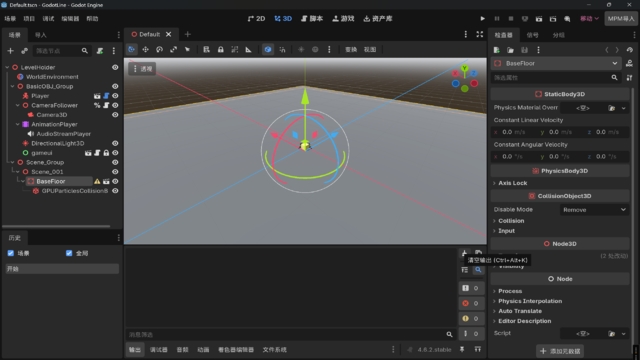Open the 变换 transform menu button
The width and height of the screenshot is (640, 360).
pos(351,49)
